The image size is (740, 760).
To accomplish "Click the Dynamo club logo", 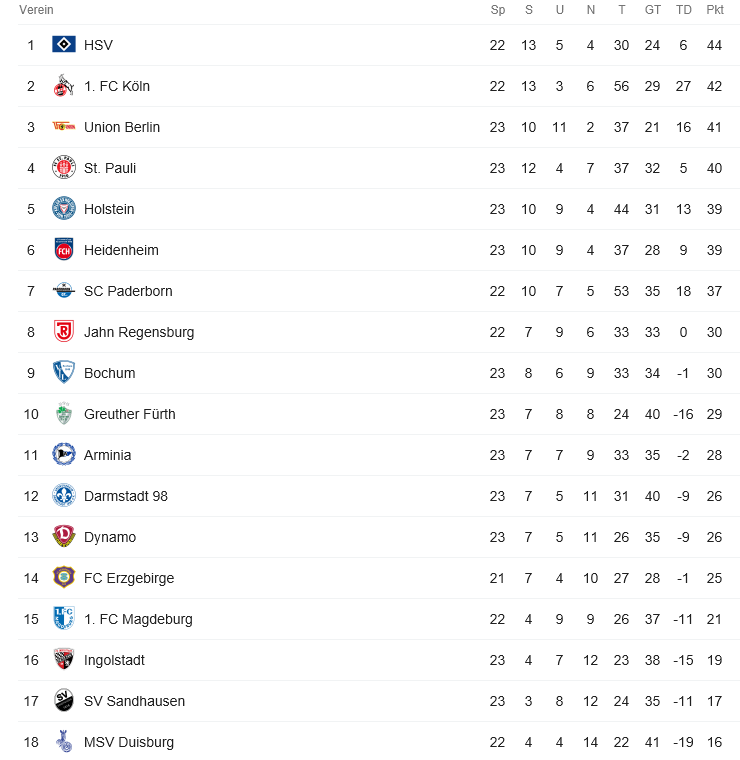I will pyautogui.click(x=64, y=537).
